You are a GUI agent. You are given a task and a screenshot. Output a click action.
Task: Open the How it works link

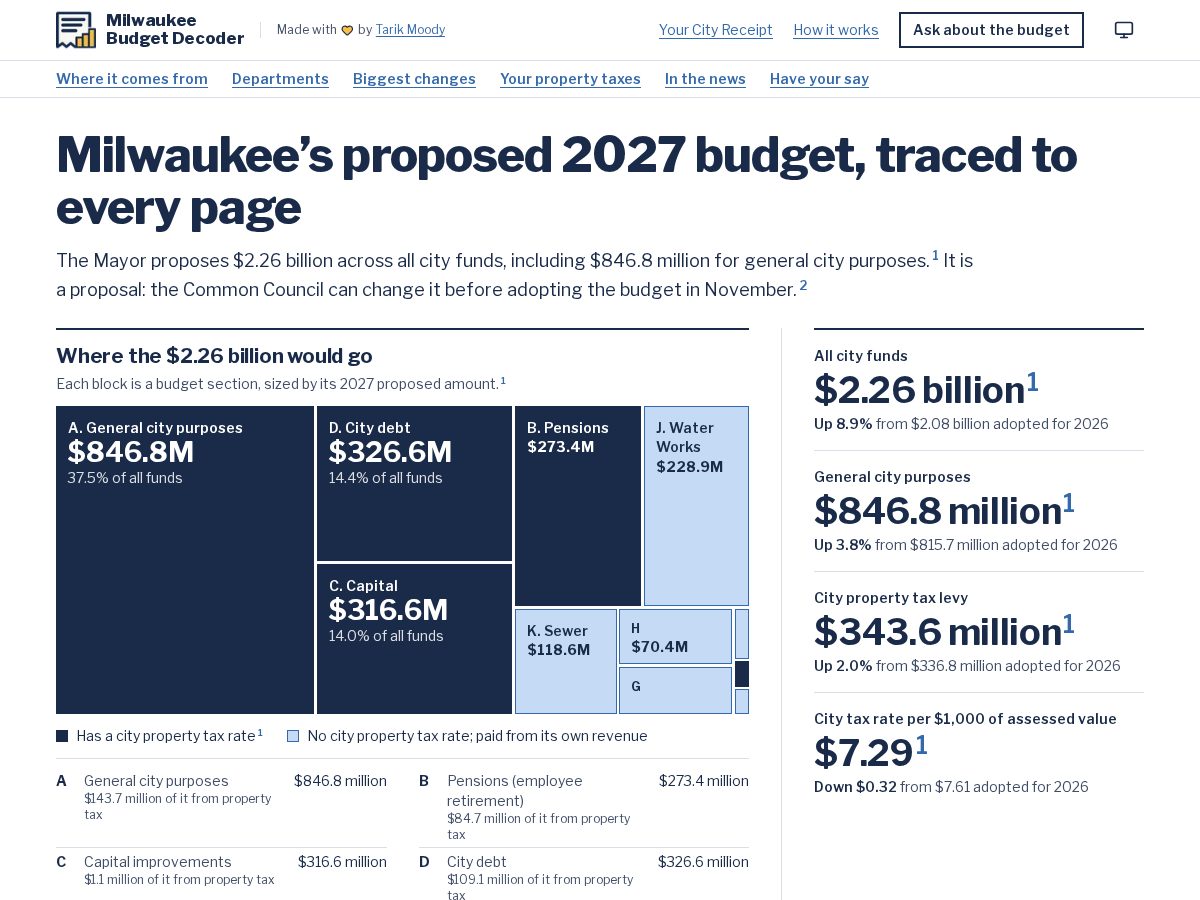click(x=836, y=30)
